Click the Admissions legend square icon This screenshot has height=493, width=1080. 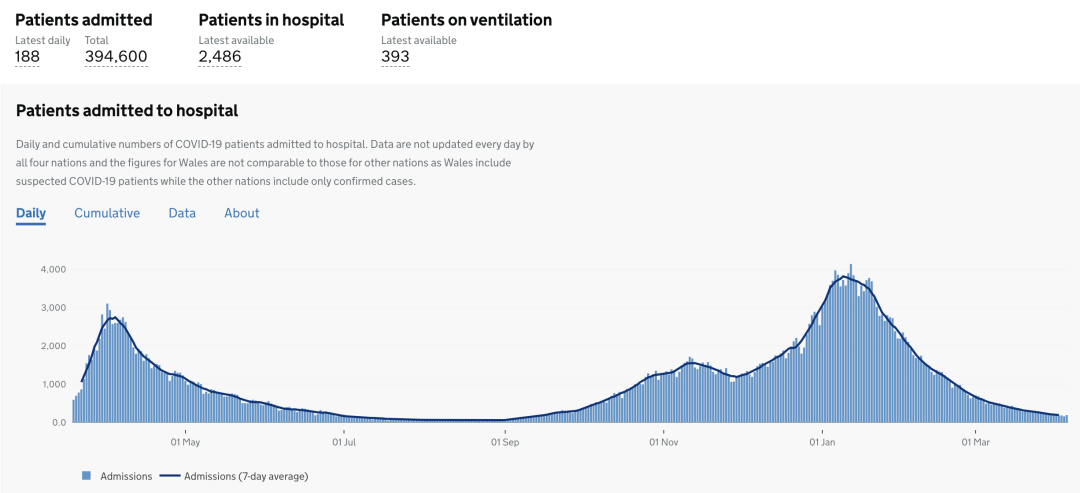(87, 476)
